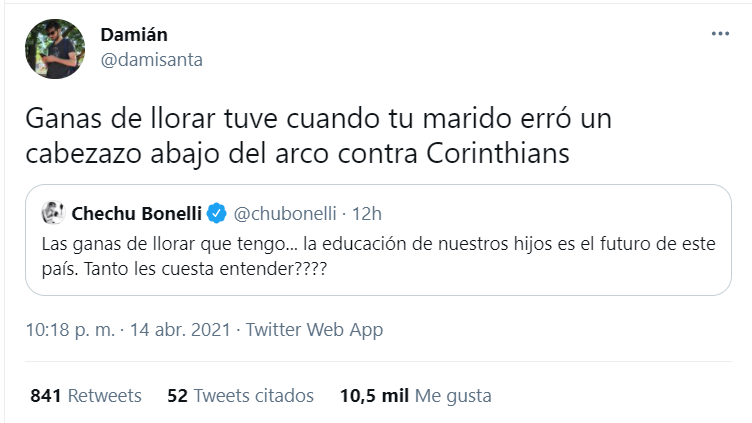The width and height of the screenshot is (752, 423).
Task: Open the Twitter Web App source link
Action: (x=314, y=329)
